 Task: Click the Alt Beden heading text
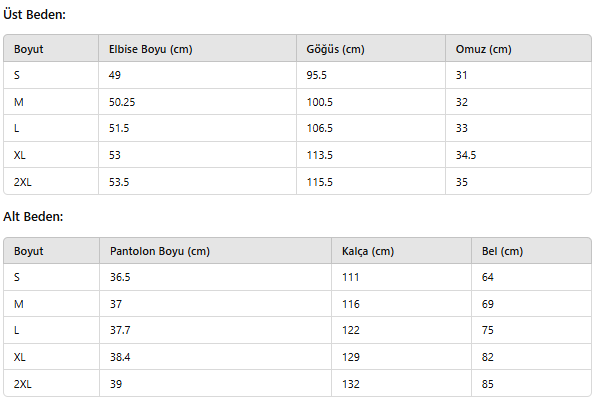33,216
